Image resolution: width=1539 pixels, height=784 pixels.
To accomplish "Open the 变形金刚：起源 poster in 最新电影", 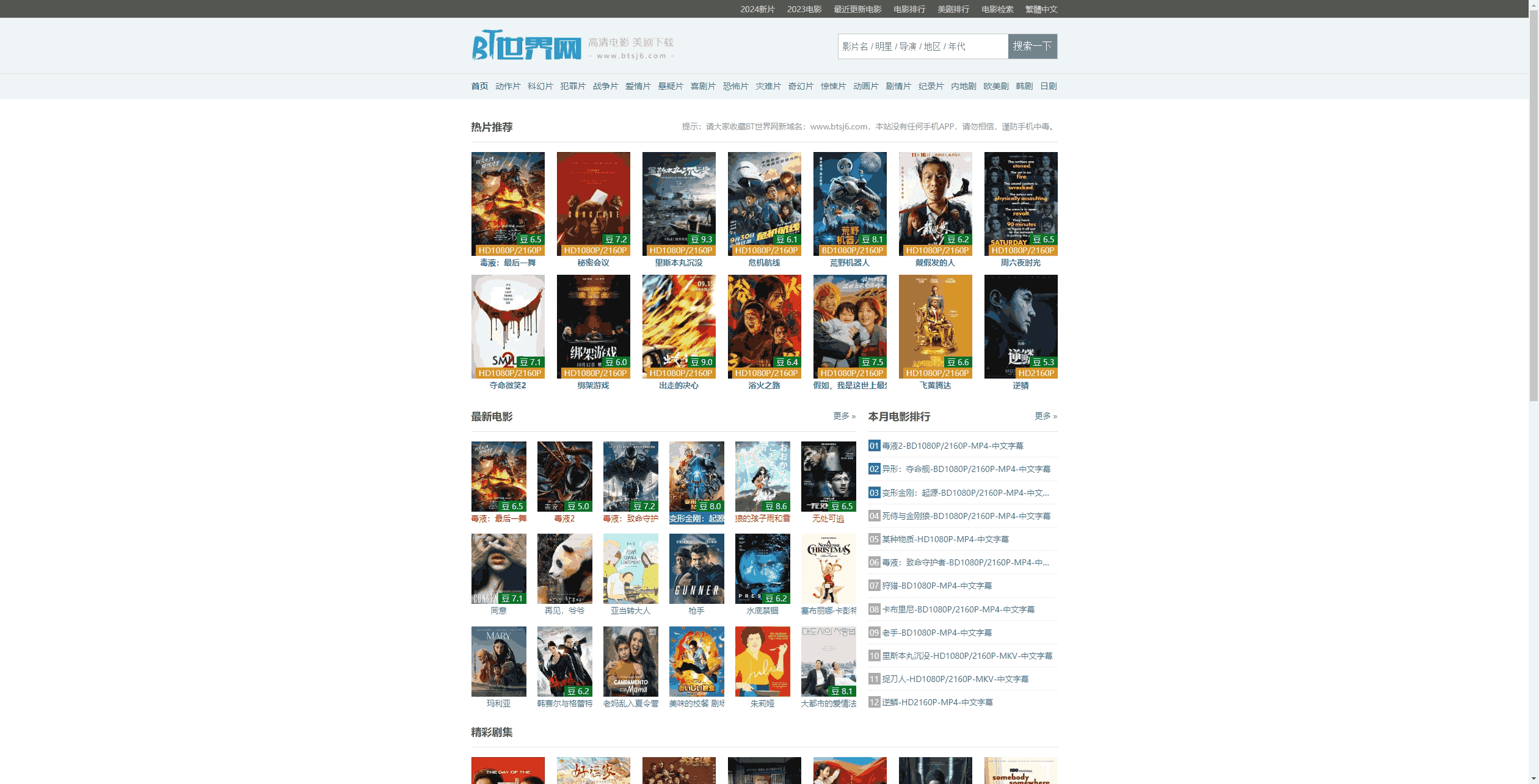I will pos(696,476).
